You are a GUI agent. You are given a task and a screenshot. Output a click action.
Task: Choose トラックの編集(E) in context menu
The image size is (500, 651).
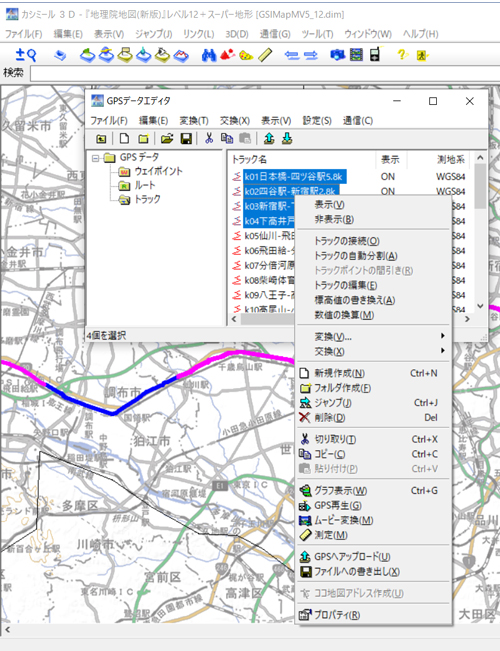pyautogui.click(x=374, y=285)
